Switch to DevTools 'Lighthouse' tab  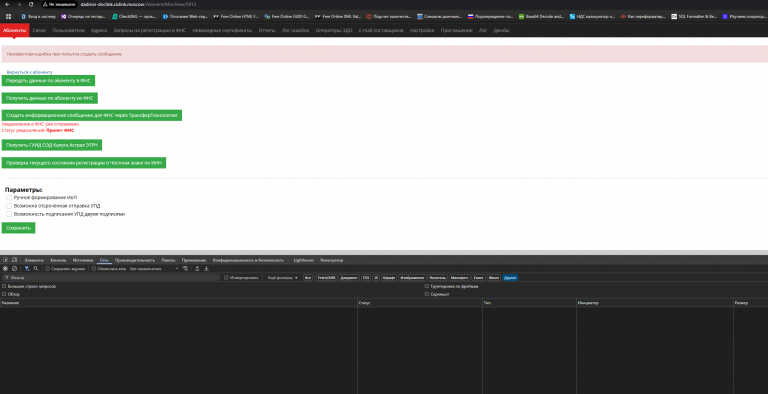point(303,260)
